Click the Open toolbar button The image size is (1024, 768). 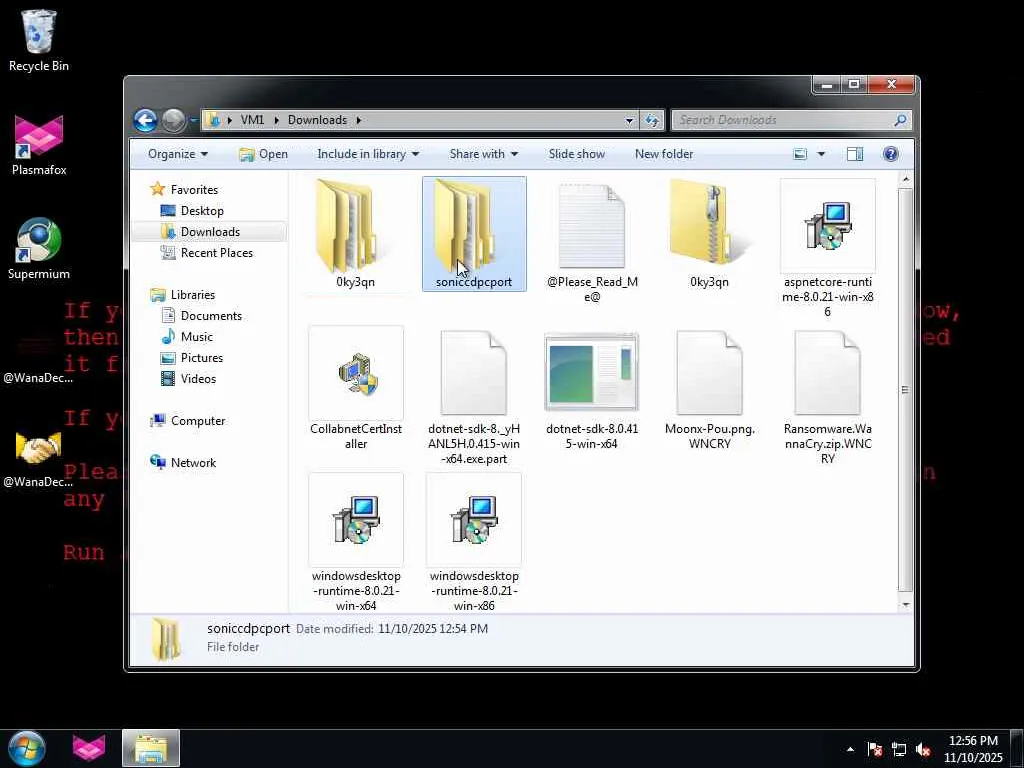263,154
